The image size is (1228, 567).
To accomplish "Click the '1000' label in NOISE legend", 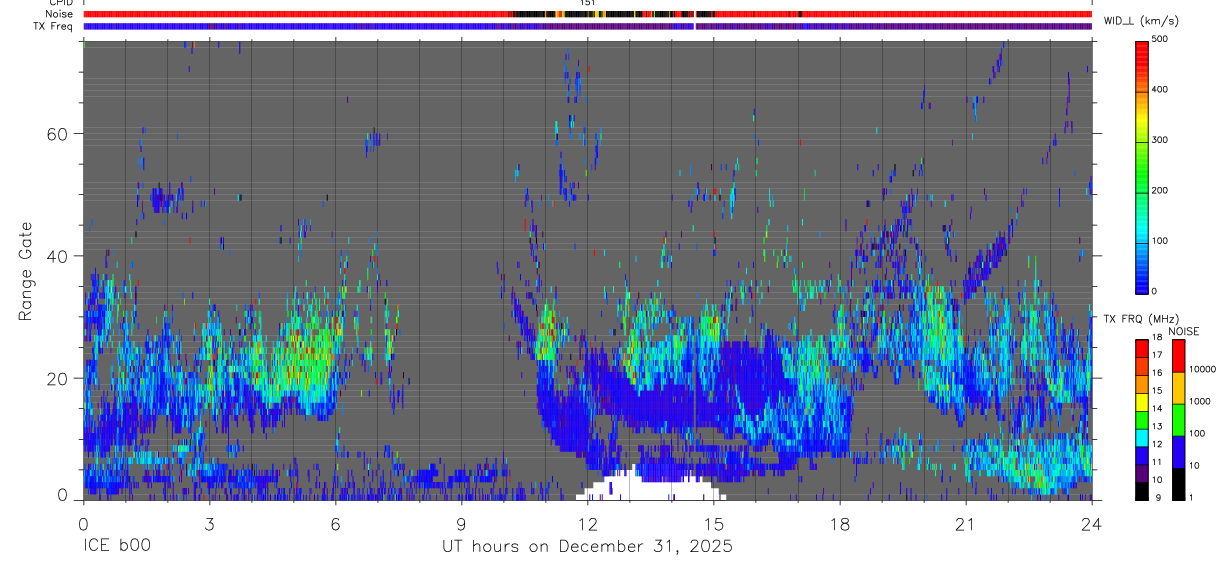I will [x=1201, y=401].
